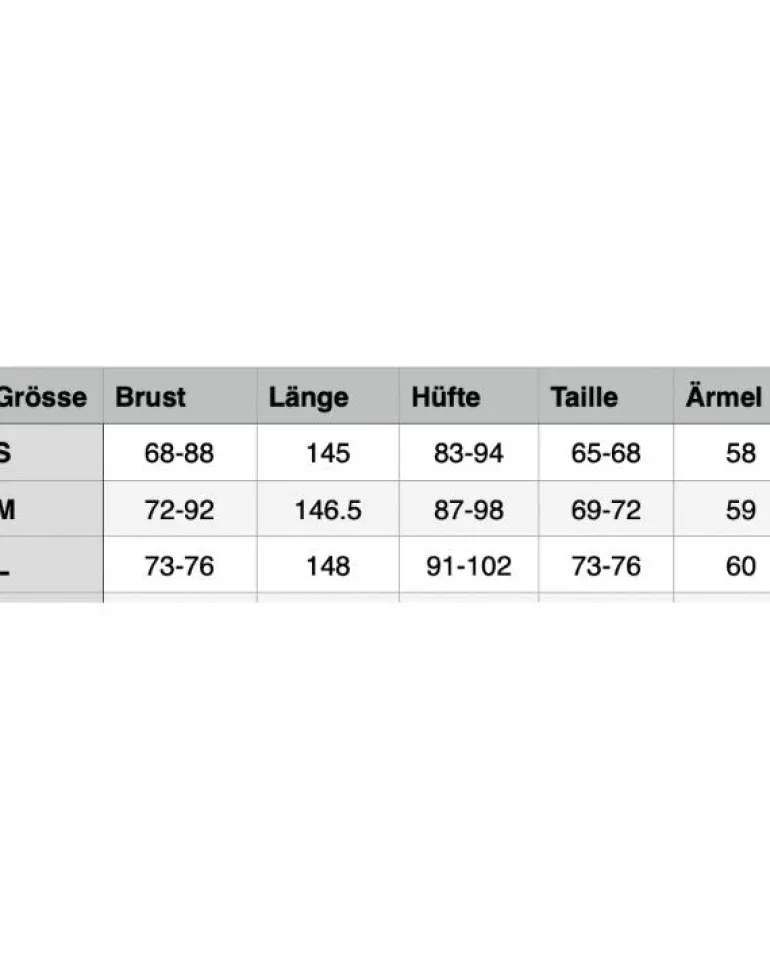Screen dimensions: 770x964
Task: Select the Hüfte column header
Action: (445, 397)
